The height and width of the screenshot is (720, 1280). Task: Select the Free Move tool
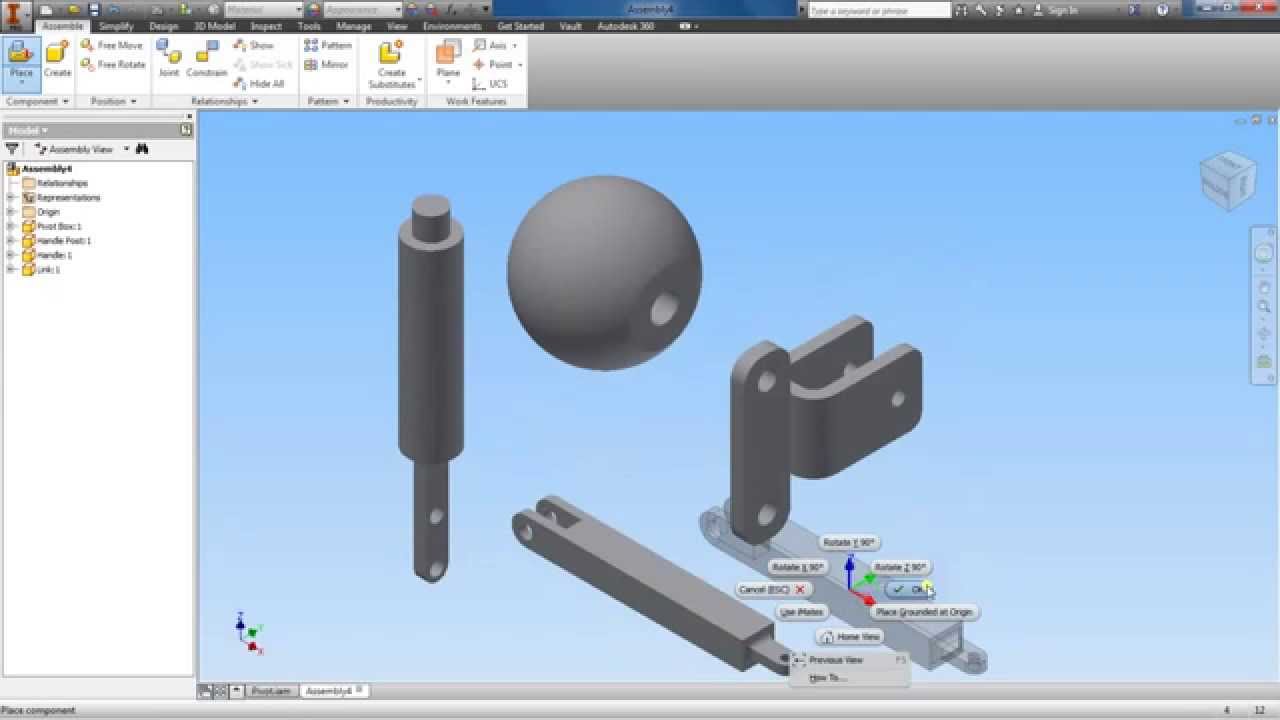click(x=112, y=45)
